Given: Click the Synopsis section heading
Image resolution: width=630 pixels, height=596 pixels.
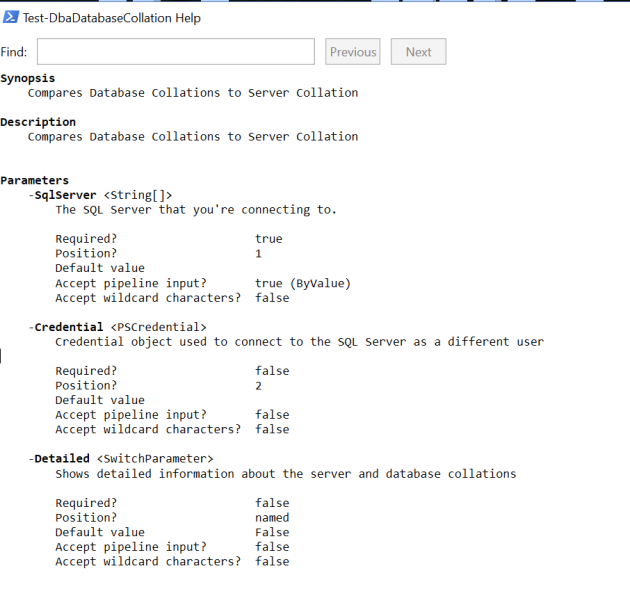Looking at the screenshot, I should [x=28, y=78].
